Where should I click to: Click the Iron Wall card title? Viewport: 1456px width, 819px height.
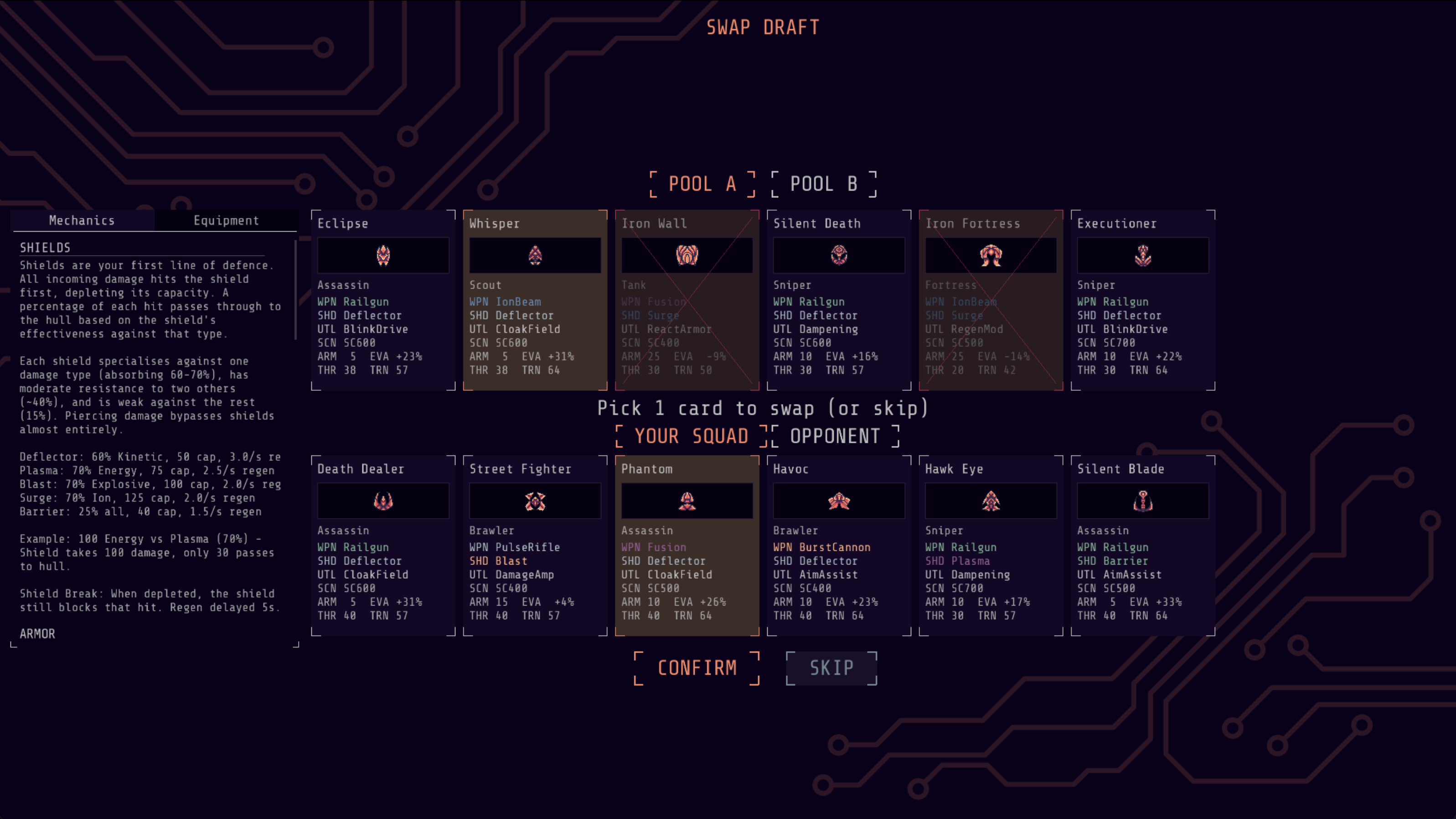point(654,223)
